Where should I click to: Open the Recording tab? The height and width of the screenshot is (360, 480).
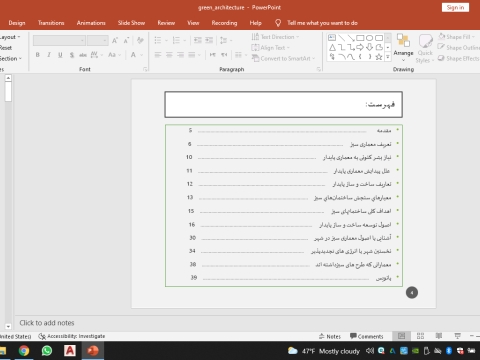(x=224, y=23)
